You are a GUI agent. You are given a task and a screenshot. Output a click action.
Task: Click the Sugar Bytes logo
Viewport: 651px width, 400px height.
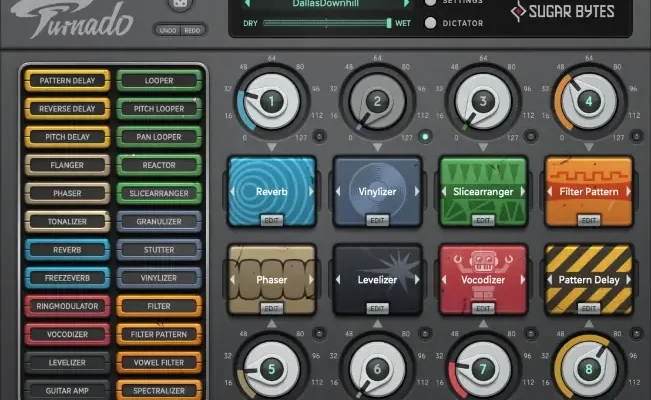click(x=563, y=11)
